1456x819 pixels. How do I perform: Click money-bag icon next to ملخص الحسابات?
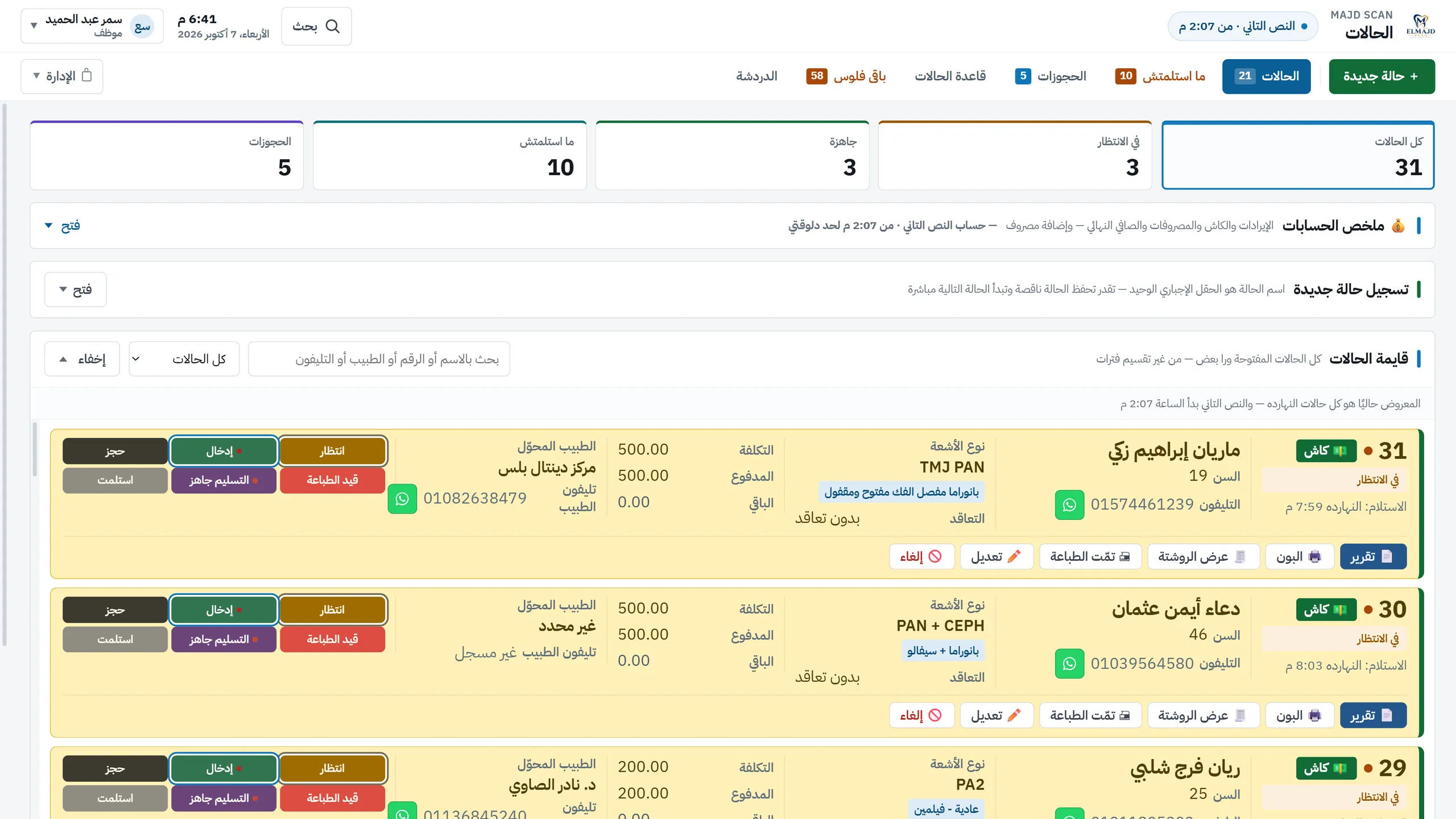pos(1398,226)
